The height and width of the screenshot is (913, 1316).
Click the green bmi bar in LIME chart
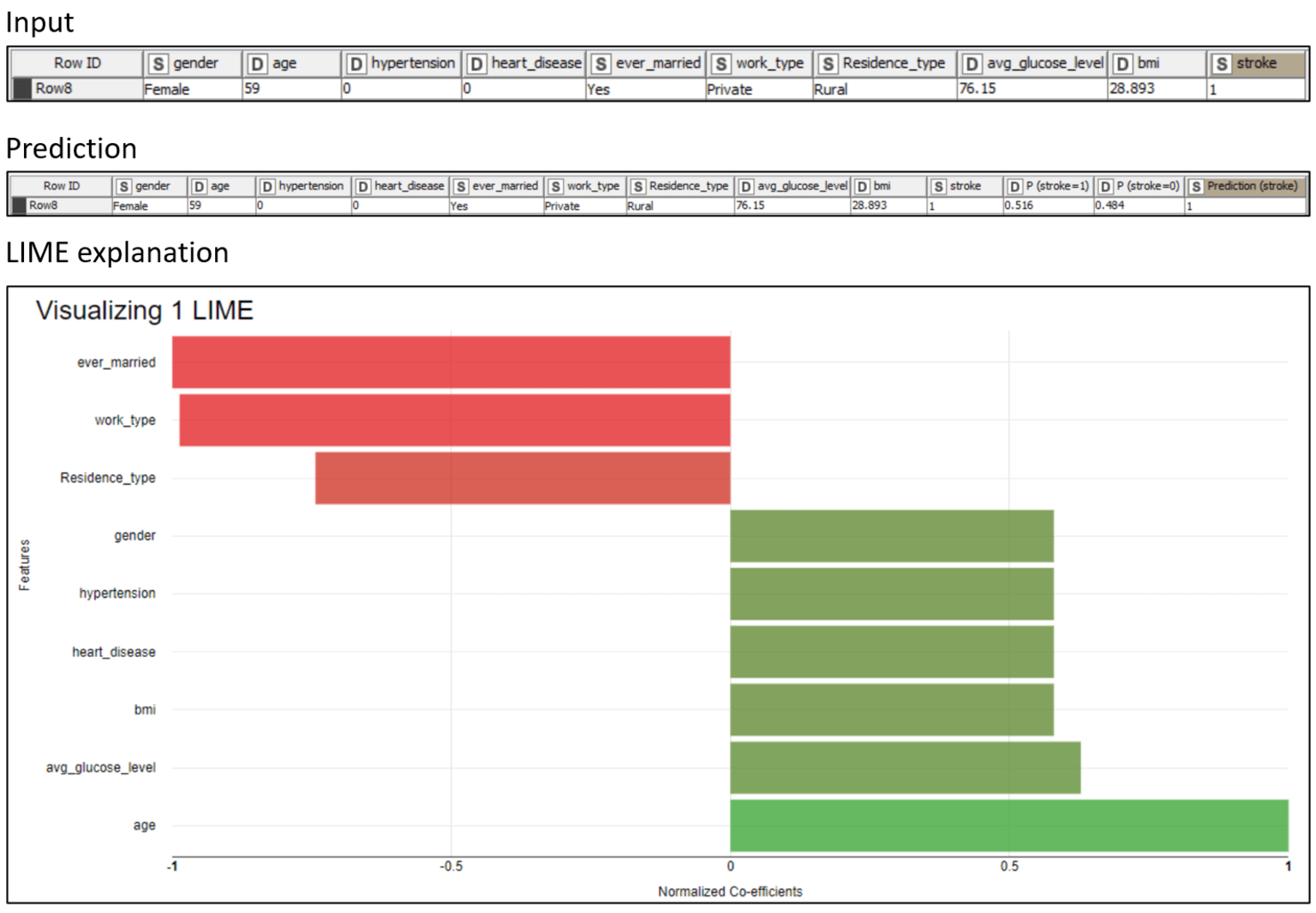[x=892, y=709]
